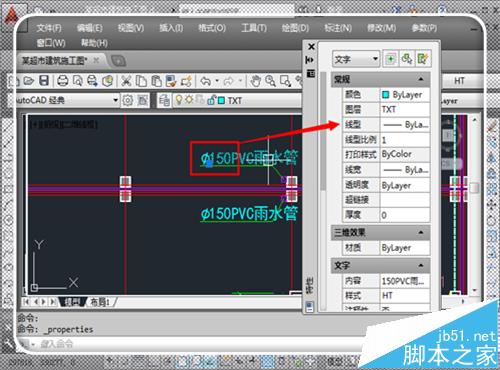Open the 文字 object type dropdown

tap(375, 59)
